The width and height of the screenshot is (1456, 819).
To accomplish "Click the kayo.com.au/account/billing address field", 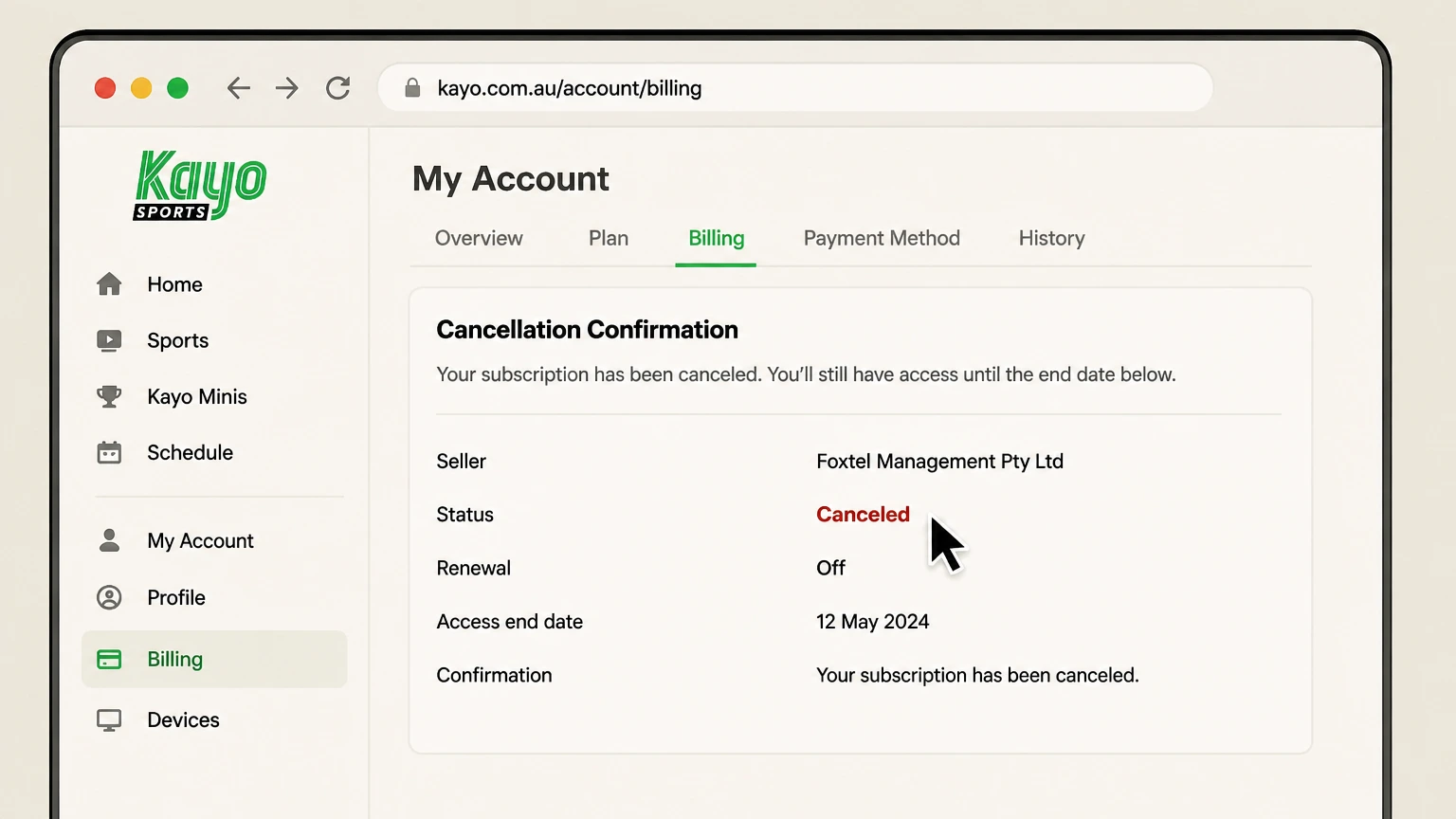I will [795, 88].
